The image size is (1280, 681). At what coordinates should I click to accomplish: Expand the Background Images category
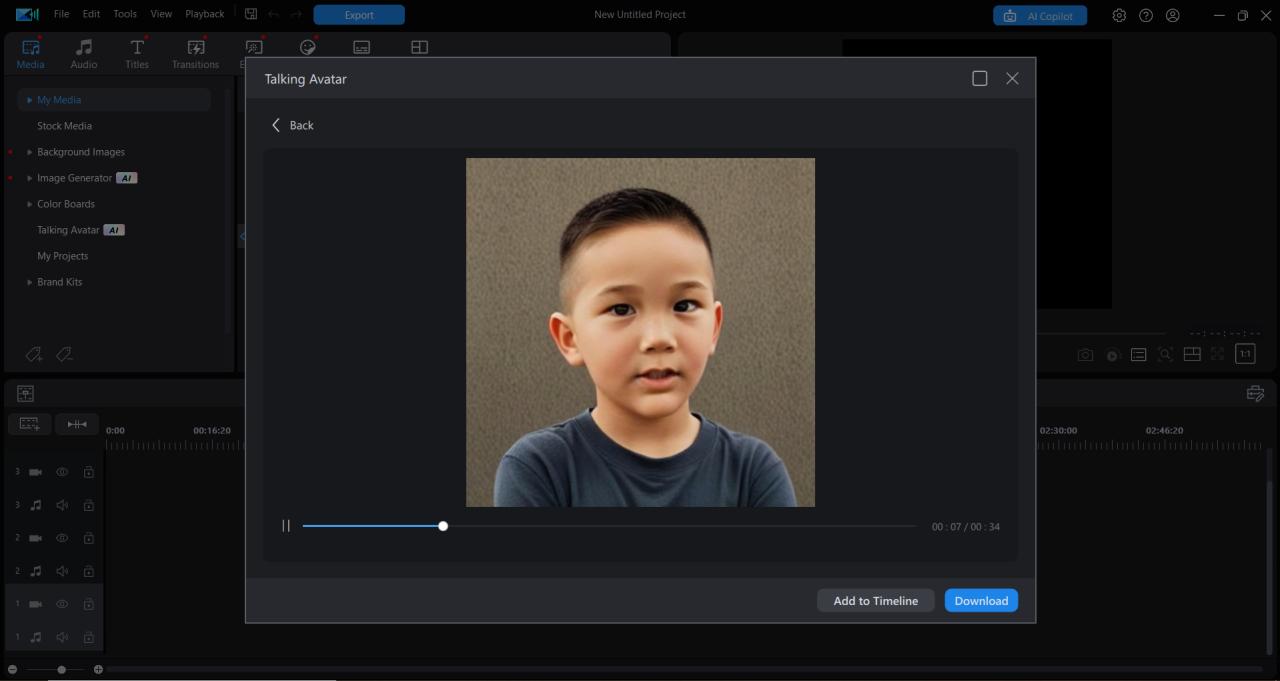coord(29,152)
